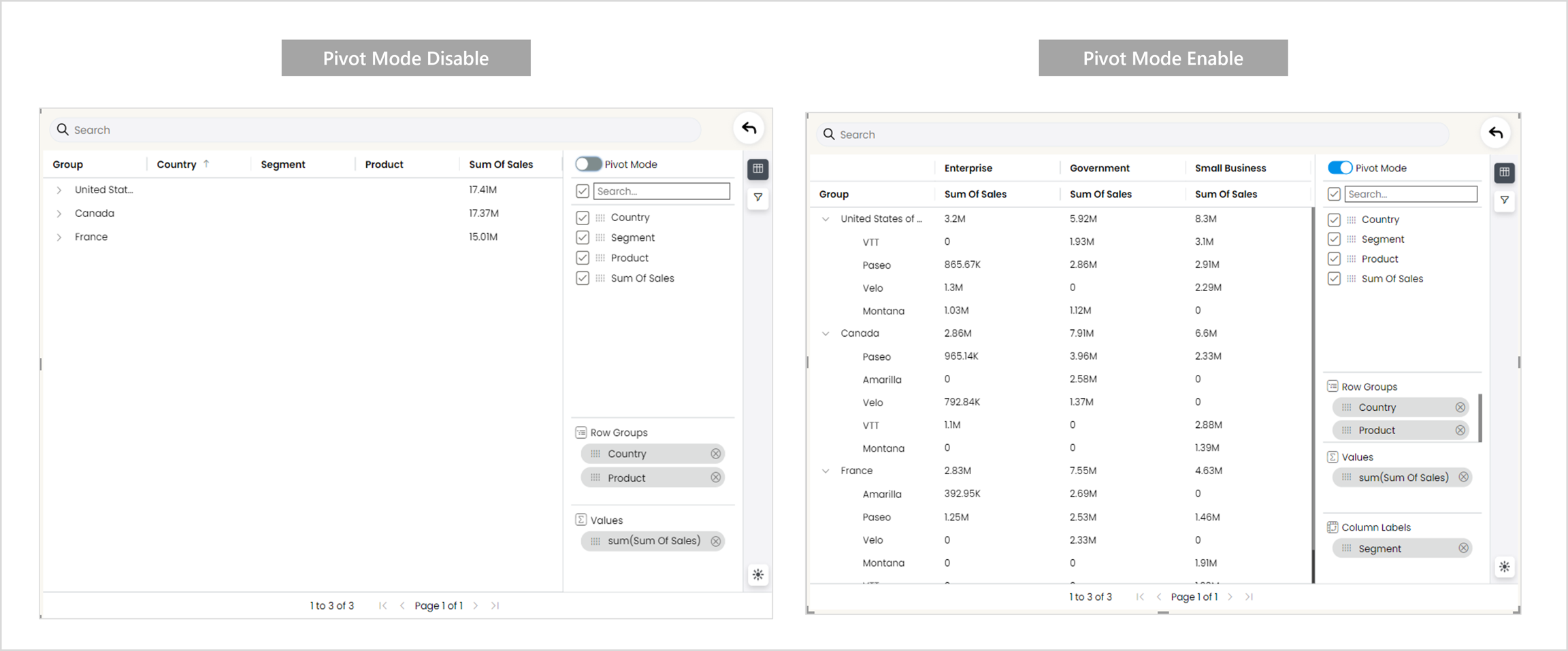This screenshot has height=651, width=1568.
Task: Click back arrow in Pivot Mode Disable grid
Action: tap(749, 128)
